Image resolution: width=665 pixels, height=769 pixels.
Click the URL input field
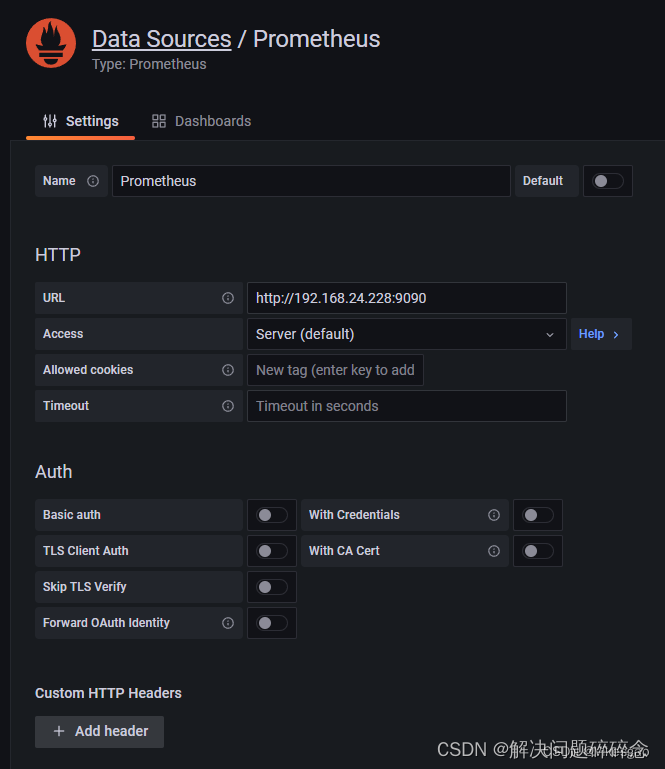point(407,298)
